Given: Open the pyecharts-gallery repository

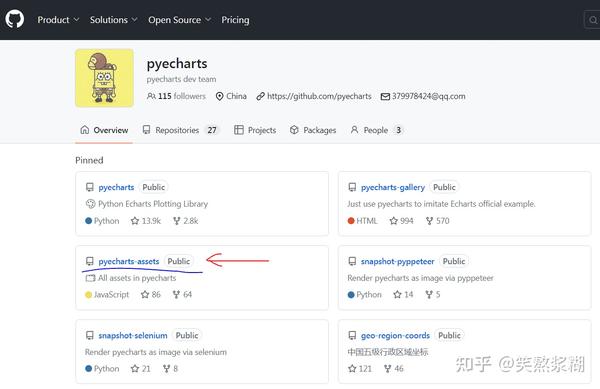Looking at the screenshot, I should pyautogui.click(x=393, y=187).
